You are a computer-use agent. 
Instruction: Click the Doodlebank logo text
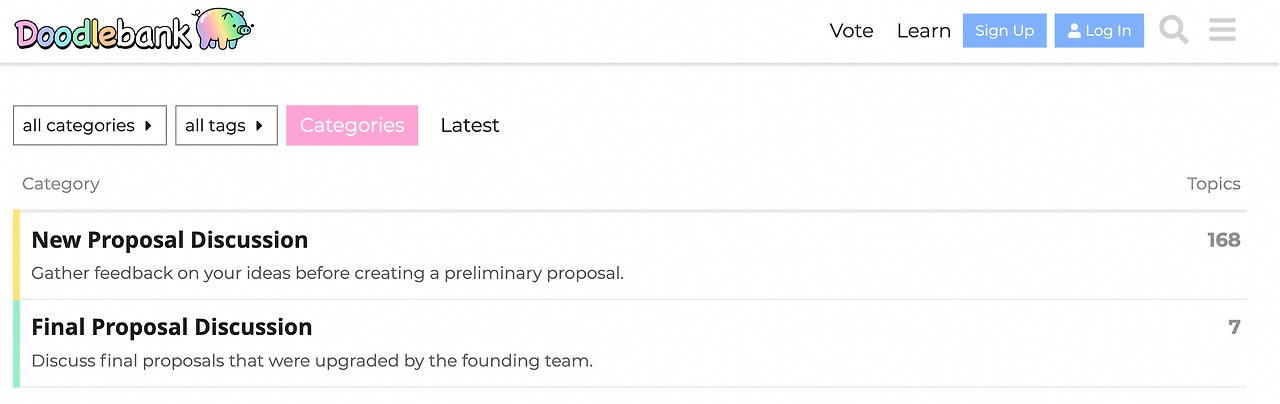point(102,33)
